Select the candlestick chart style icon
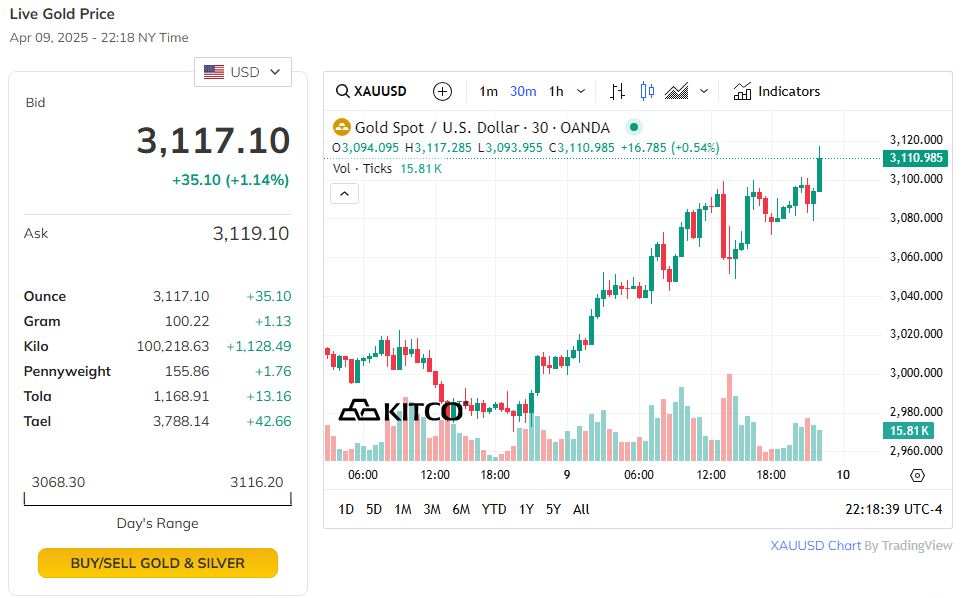964x598 pixels. [647, 92]
